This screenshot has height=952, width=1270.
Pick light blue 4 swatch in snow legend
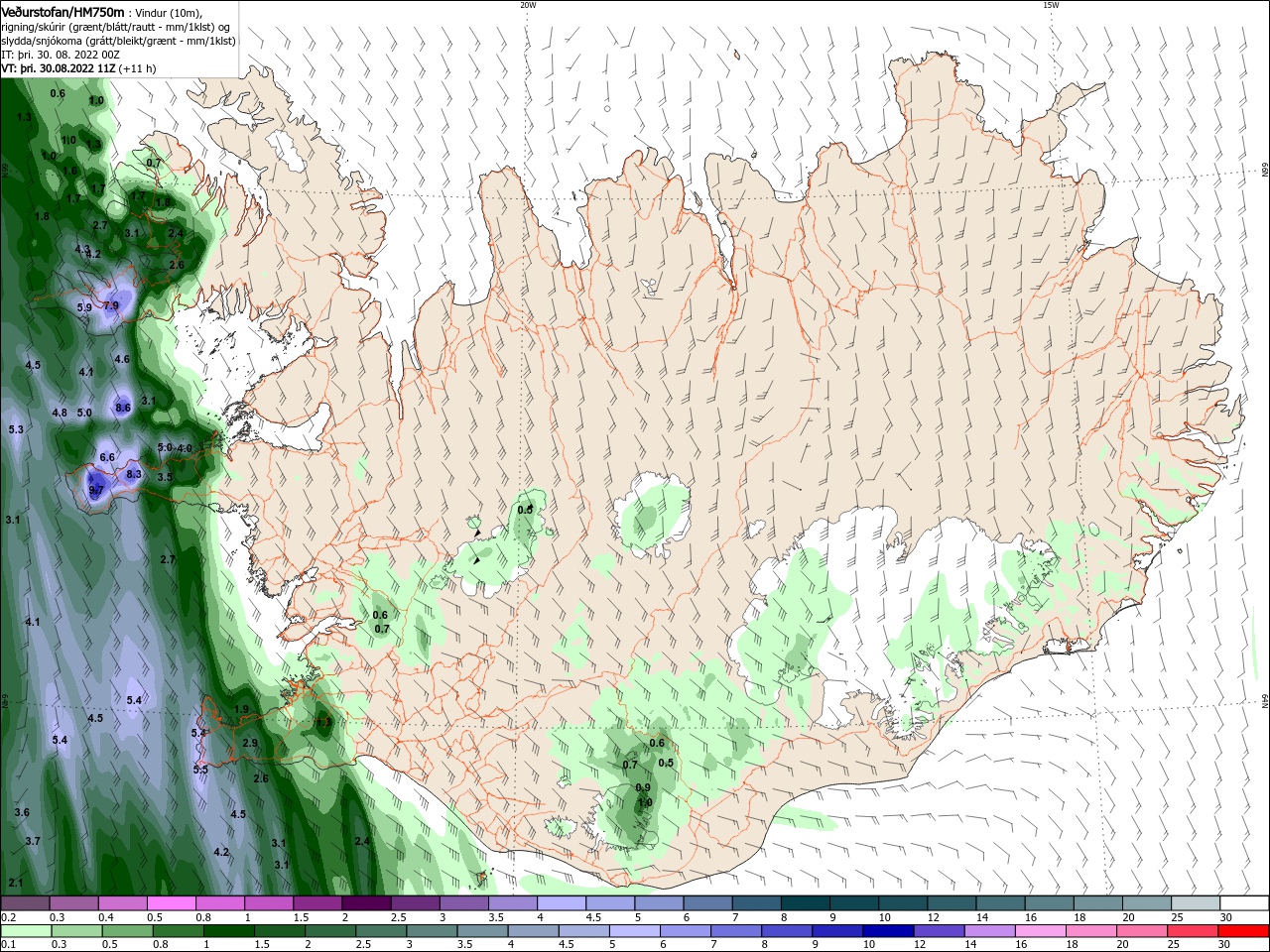pos(562,903)
